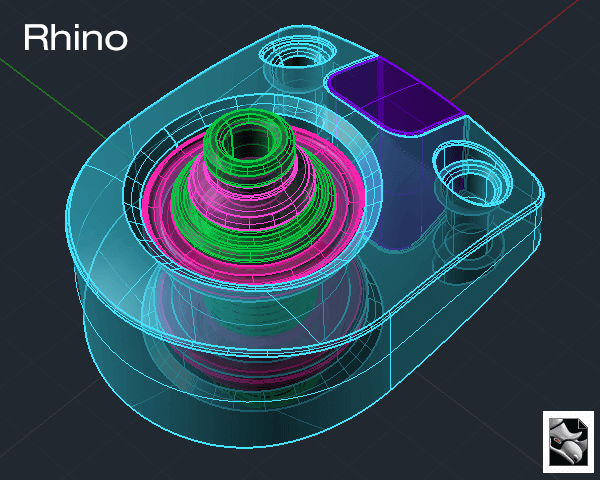
Task: Click the Rhino file icon thumbnail
Action: (568, 441)
